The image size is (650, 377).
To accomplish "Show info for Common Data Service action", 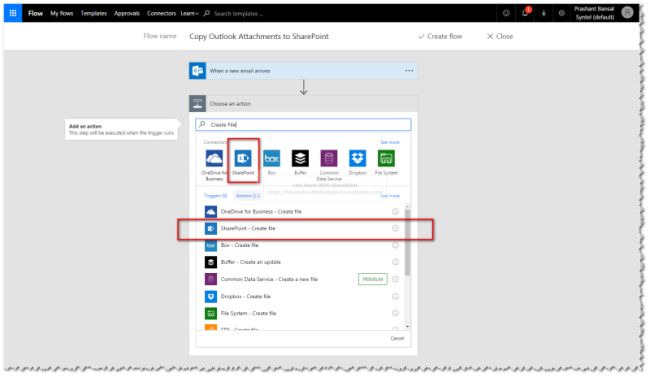I will pos(395,279).
